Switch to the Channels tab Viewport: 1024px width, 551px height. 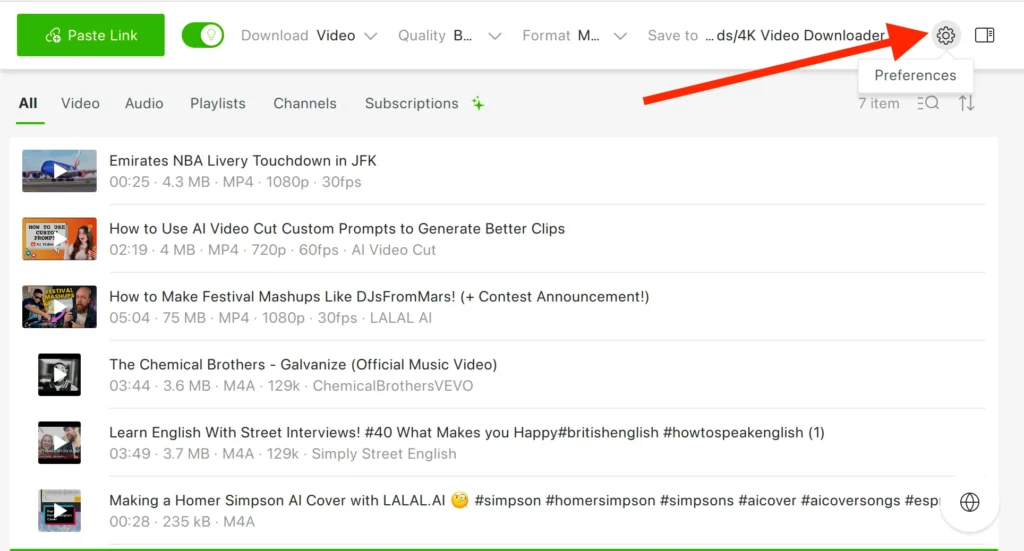tap(305, 103)
